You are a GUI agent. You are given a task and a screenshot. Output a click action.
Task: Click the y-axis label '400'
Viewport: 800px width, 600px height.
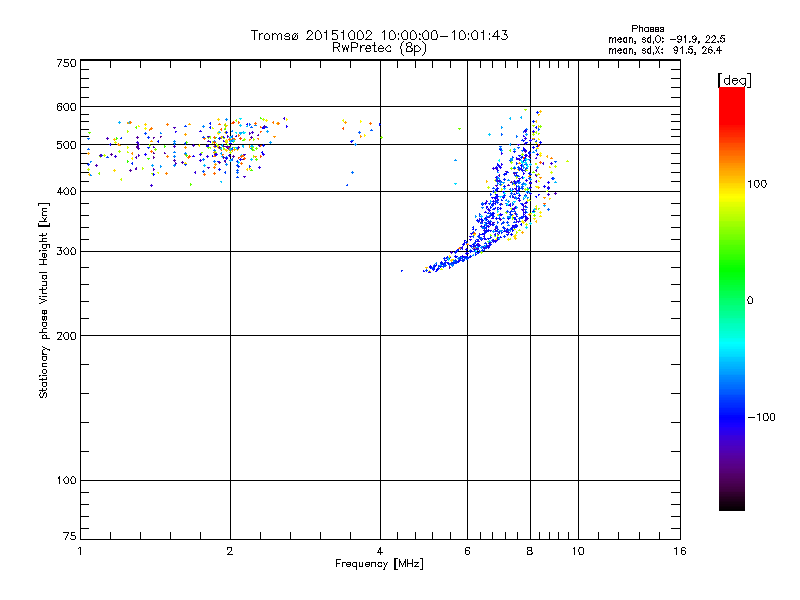coord(66,192)
